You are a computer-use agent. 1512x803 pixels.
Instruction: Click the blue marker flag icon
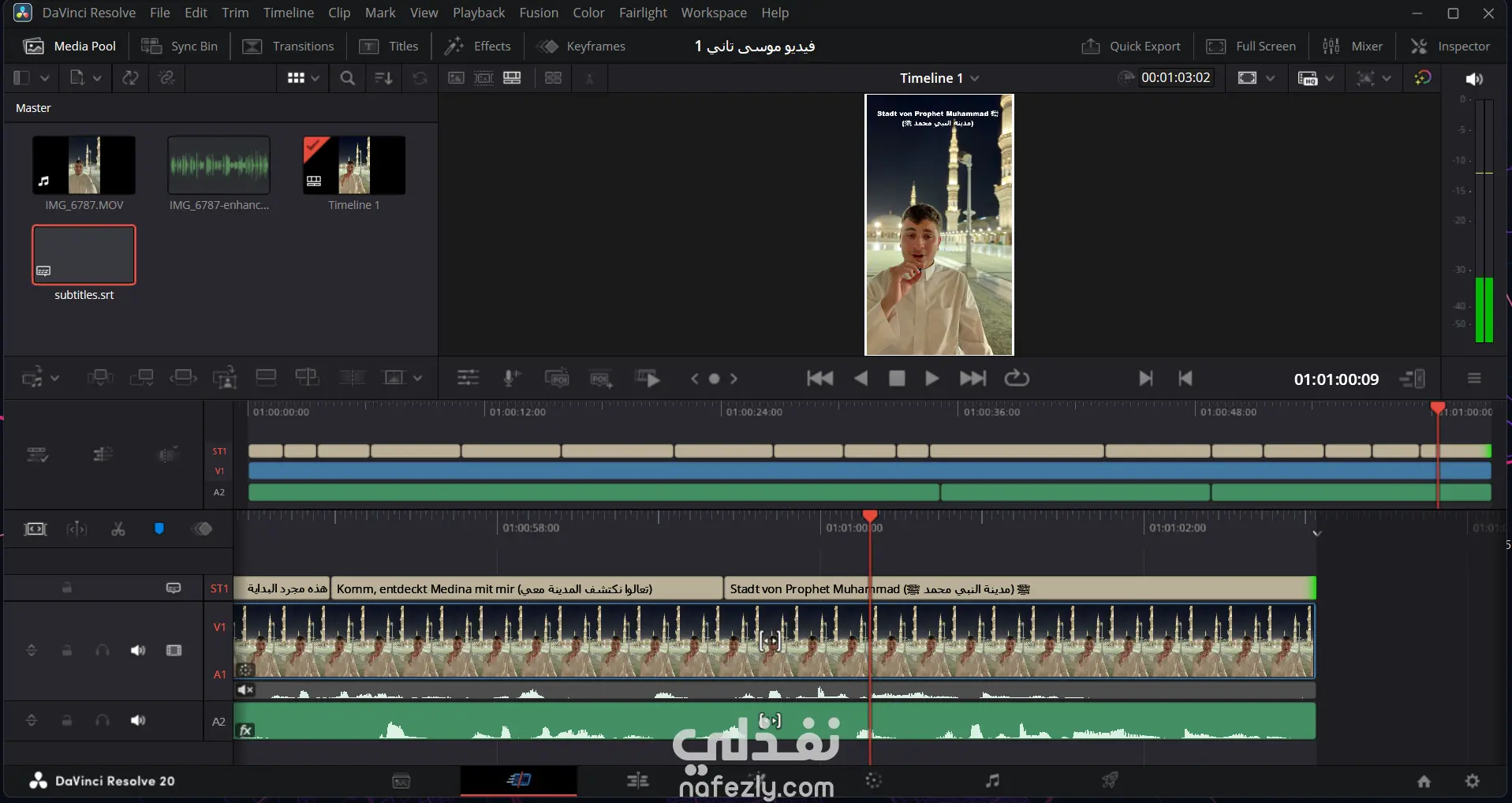pos(159,529)
